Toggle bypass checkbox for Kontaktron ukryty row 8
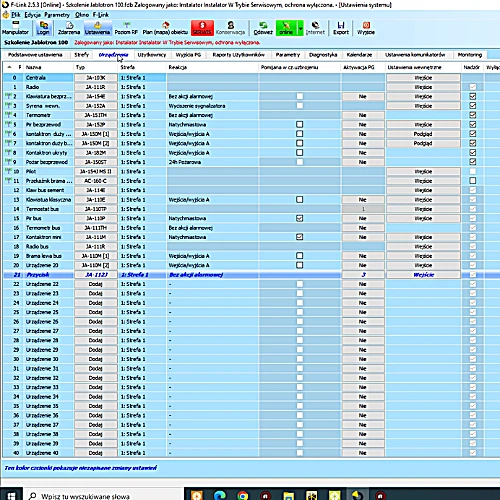 [x=300, y=153]
